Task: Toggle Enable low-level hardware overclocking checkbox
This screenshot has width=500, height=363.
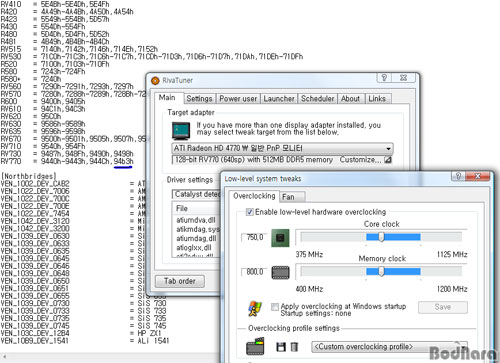Action: [x=249, y=212]
